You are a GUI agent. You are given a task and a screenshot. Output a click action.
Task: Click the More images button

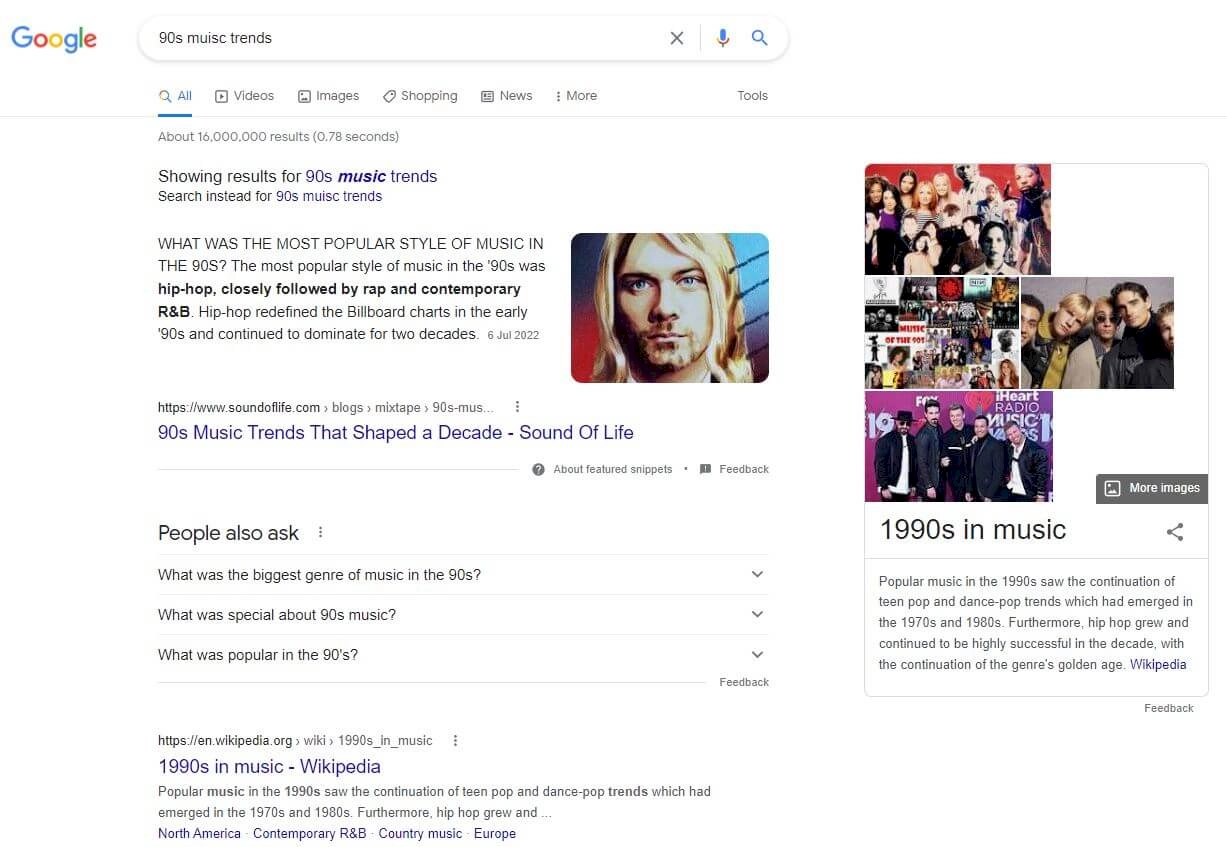(1152, 488)
